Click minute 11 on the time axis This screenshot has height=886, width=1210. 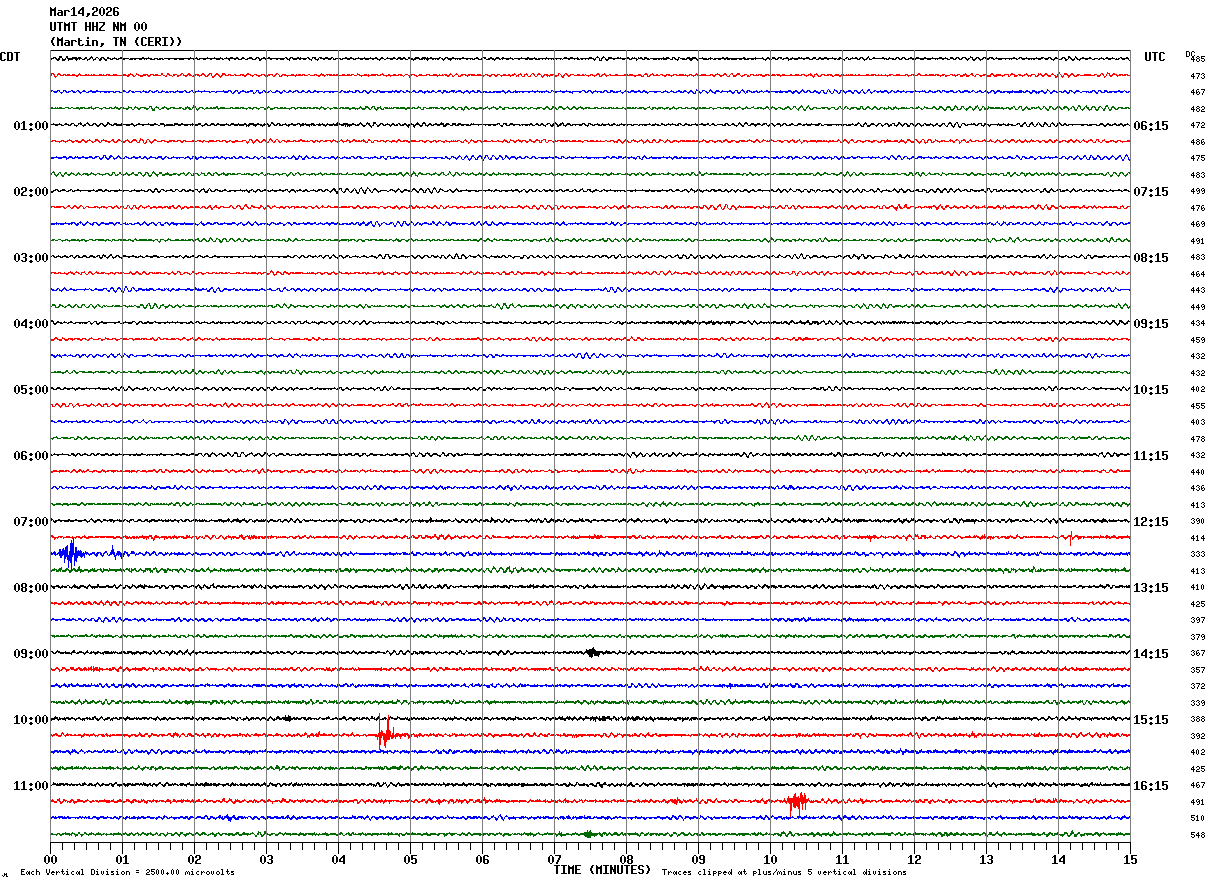pyautogui.click(x=842, y=859)
